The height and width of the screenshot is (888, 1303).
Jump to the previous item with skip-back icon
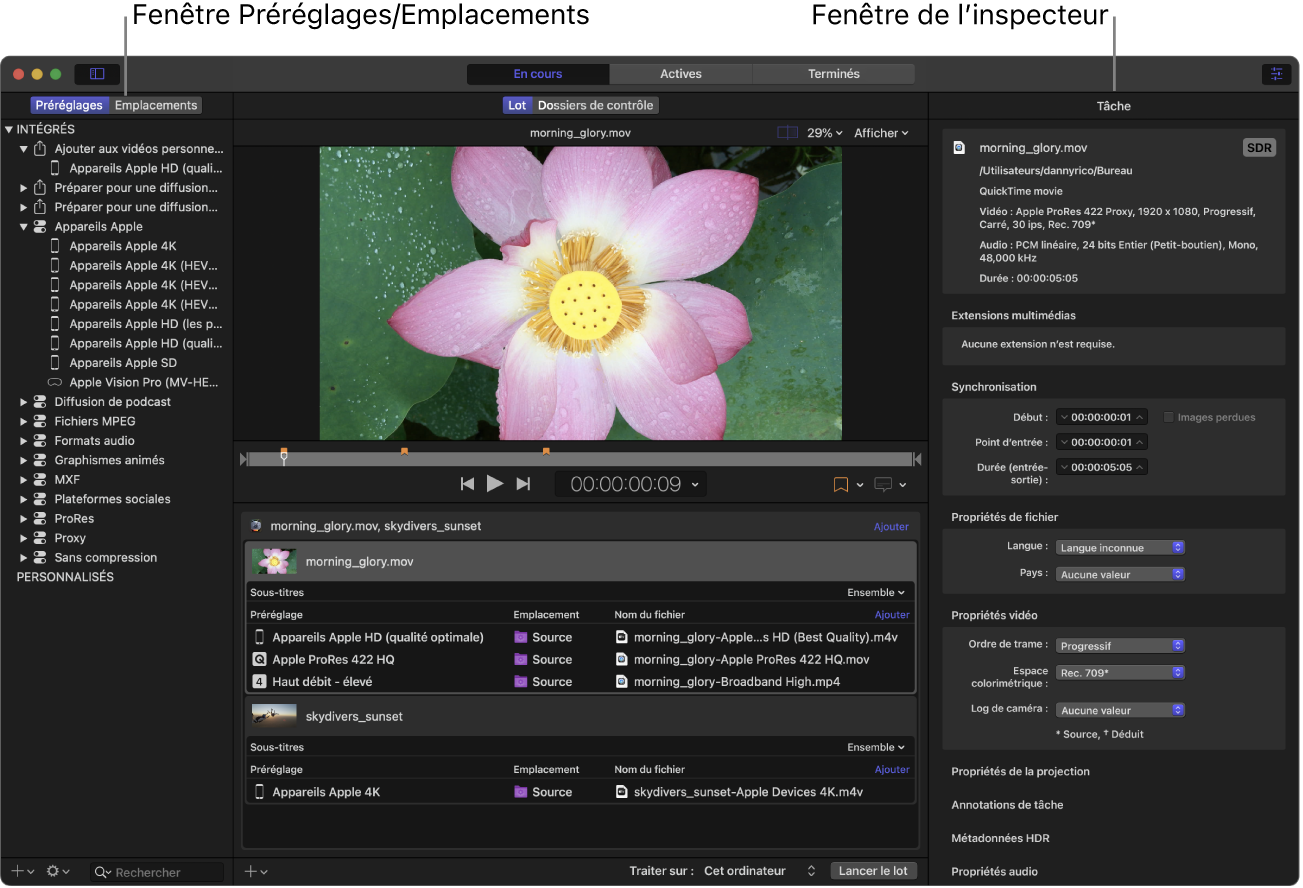click(467, 484)
